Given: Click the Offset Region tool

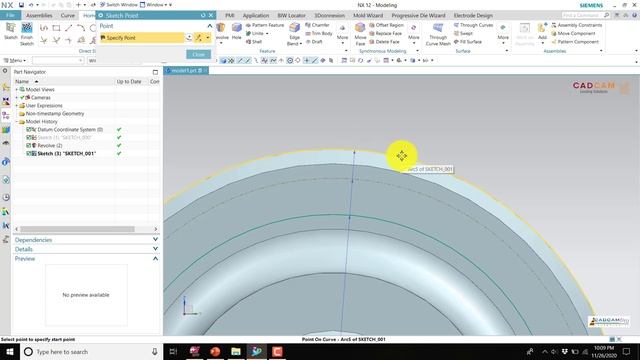Looking at the screenshot, I should [386, 25].
